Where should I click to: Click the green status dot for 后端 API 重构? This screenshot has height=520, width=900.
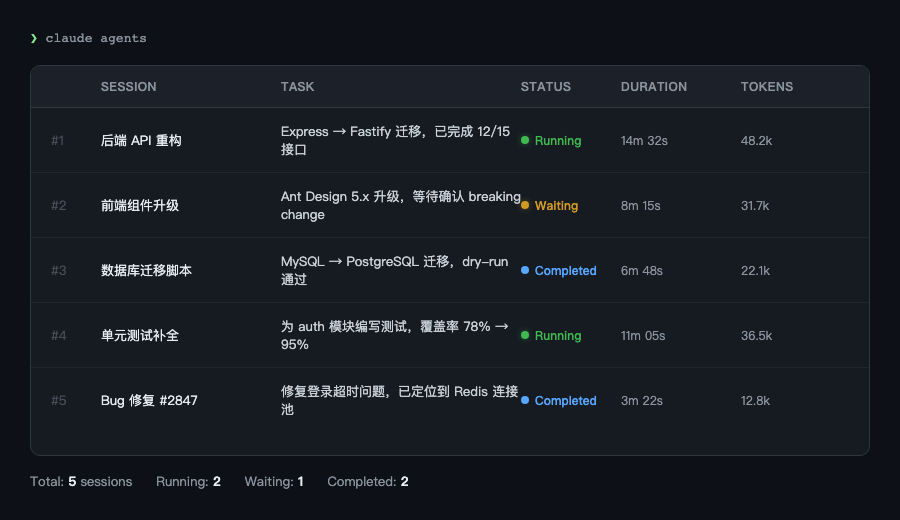[x=525, y=140]
